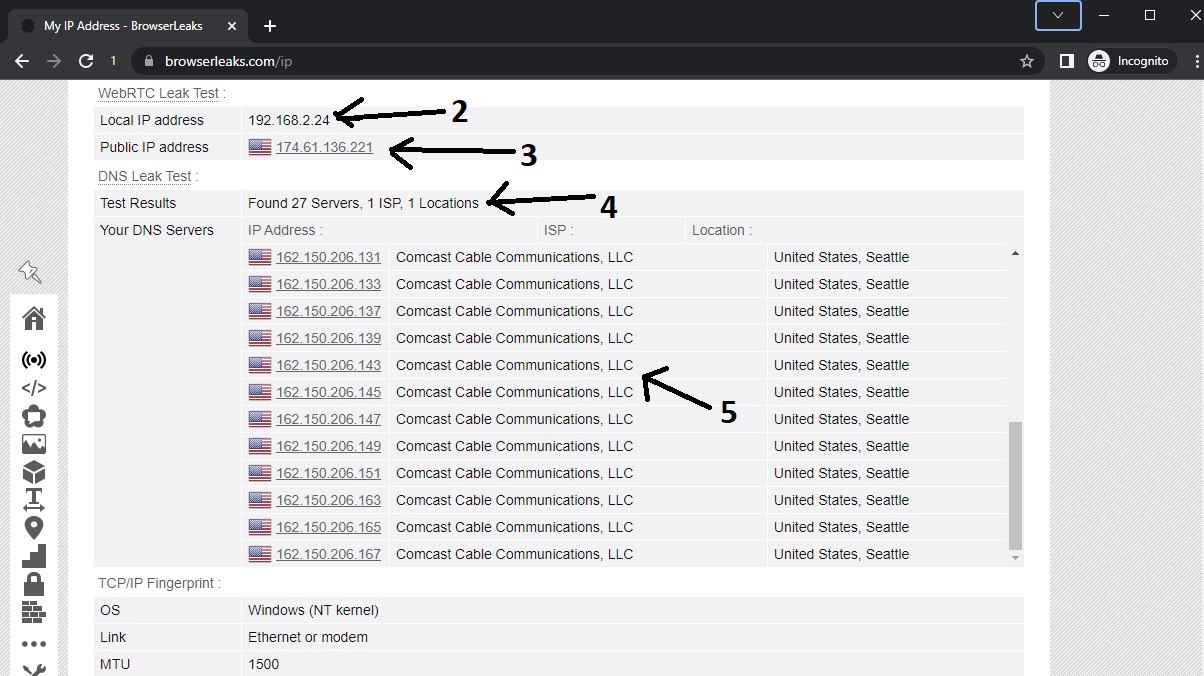Click the US flag beside 174.61.136.221
The width and height of the screenshot is (1204, 676).
tap(260, 147)
